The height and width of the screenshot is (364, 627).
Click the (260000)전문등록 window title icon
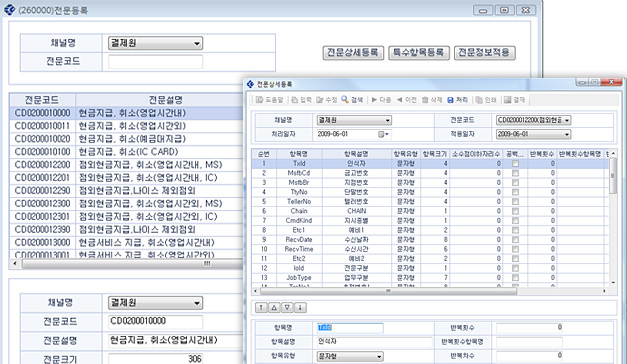click(10, 10)
